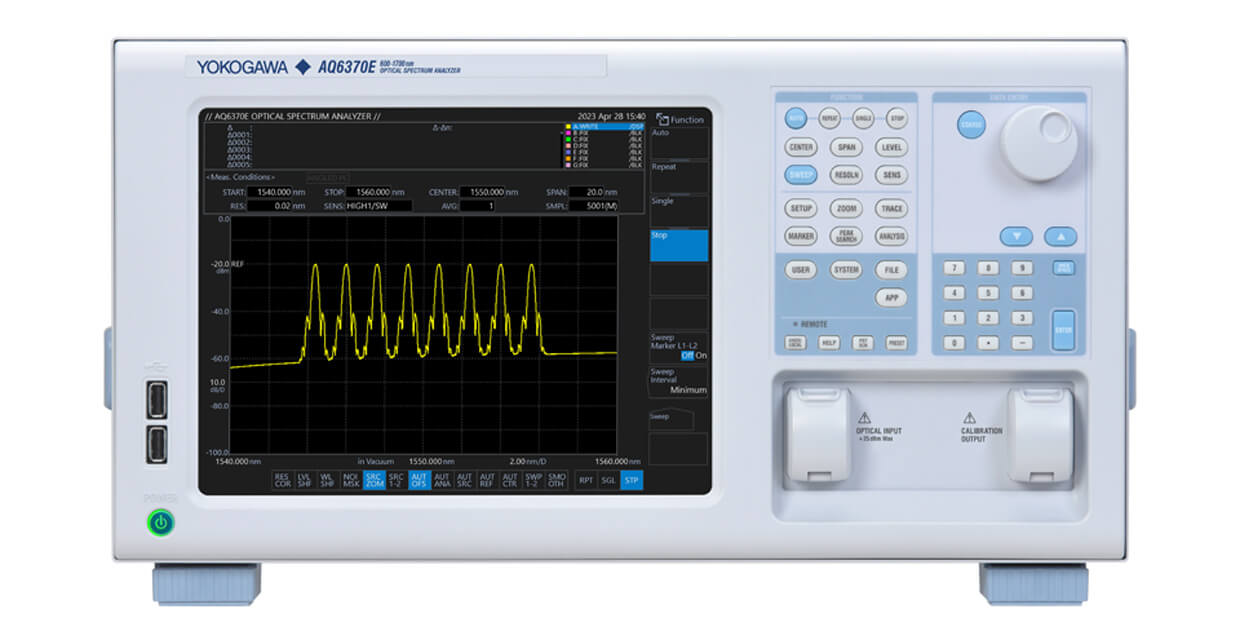Click the RPT status button
The height and width of the screenshot is (643, 1241).
point(586,480)
